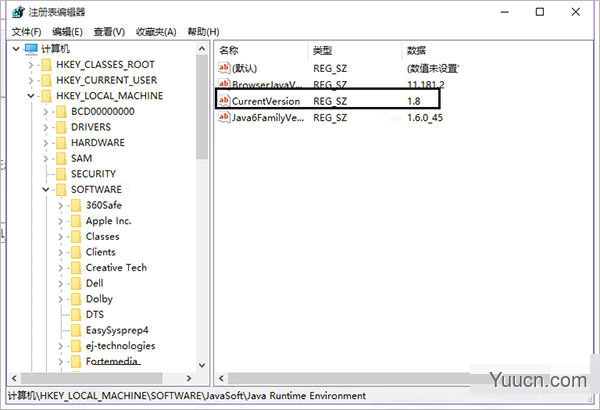
Task: Collapse the SOFTWARE arrow
Action: [46, 189]
